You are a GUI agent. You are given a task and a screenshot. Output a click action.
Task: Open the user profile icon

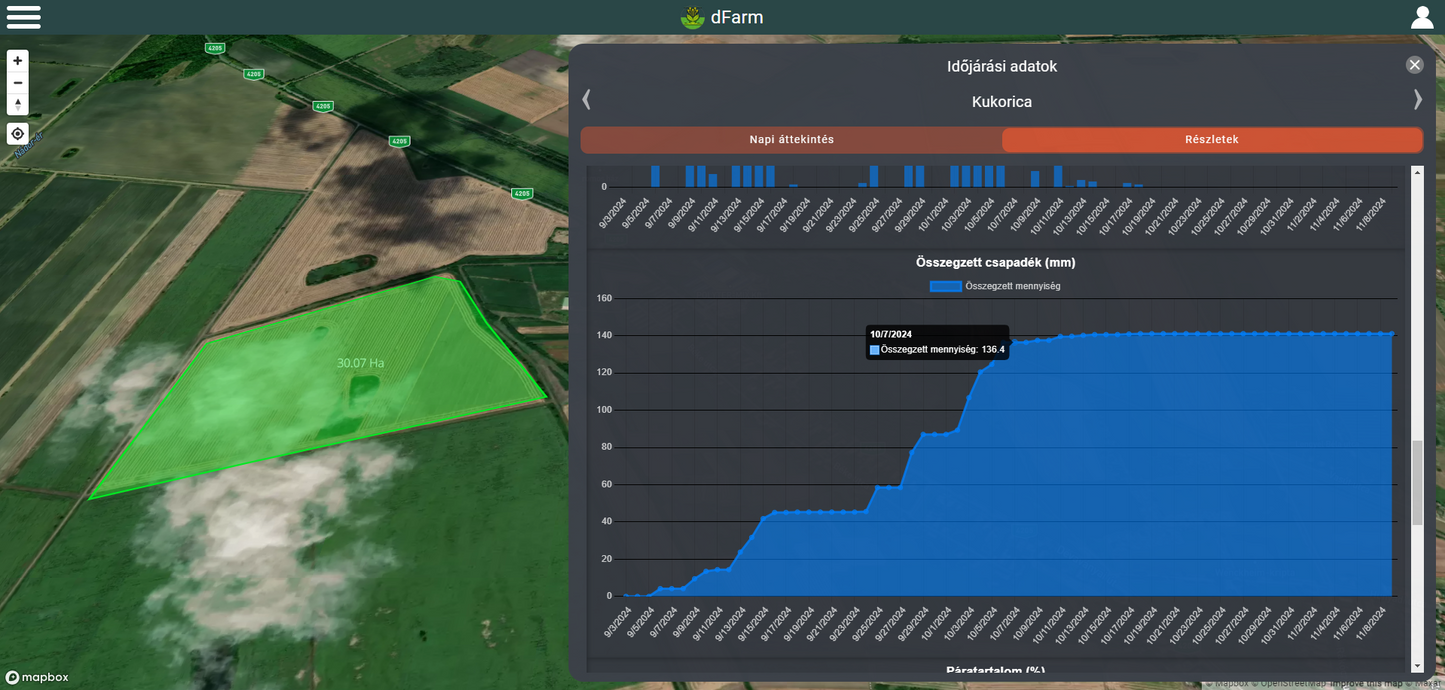1421,17
